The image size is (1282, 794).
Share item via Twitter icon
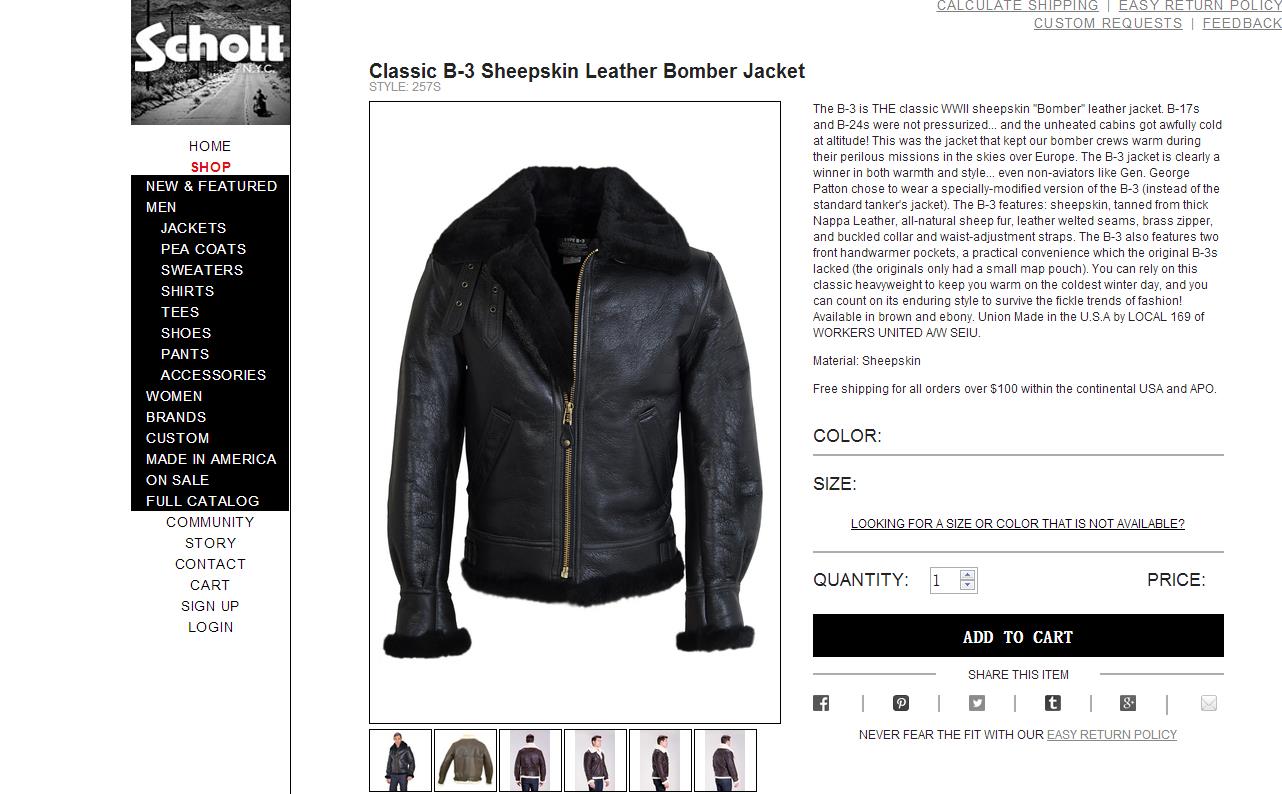point(977,703)
